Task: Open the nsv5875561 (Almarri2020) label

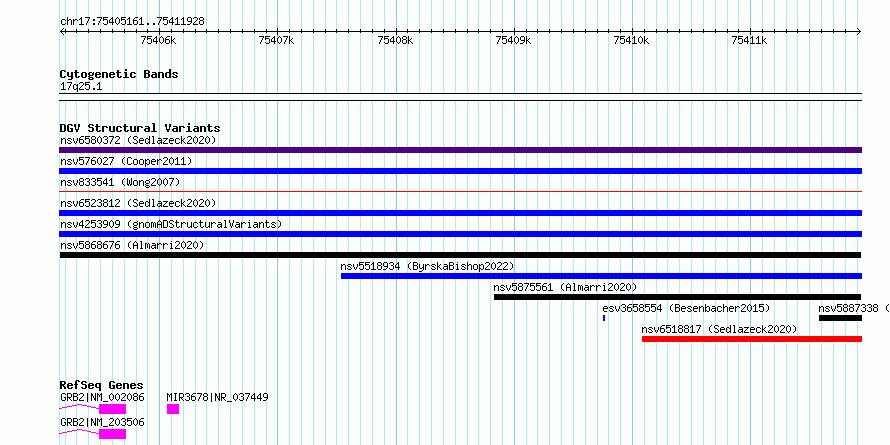Action: (x=565, y=287)
